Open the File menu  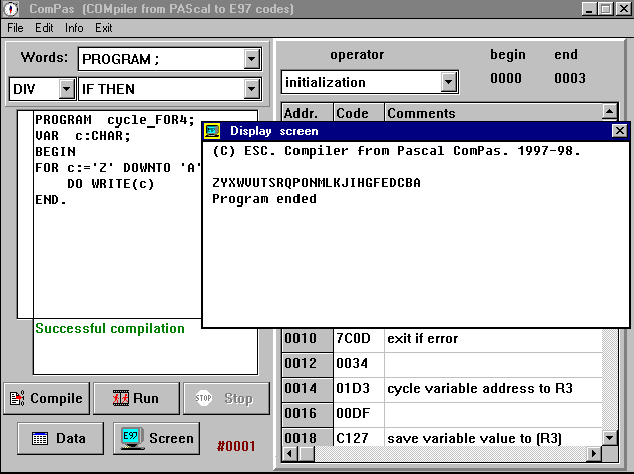pyautogui.click(x=15, y=28)
